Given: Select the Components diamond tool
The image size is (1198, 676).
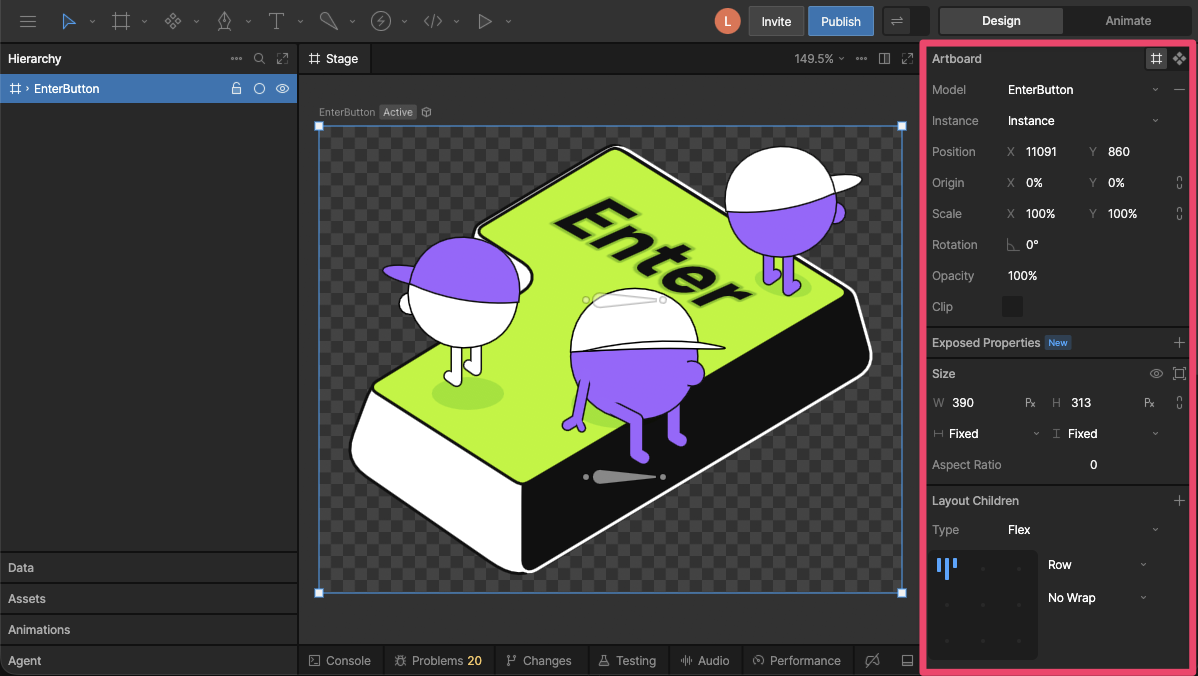Looking at the screenshot, I should click(x=173, y=21).
